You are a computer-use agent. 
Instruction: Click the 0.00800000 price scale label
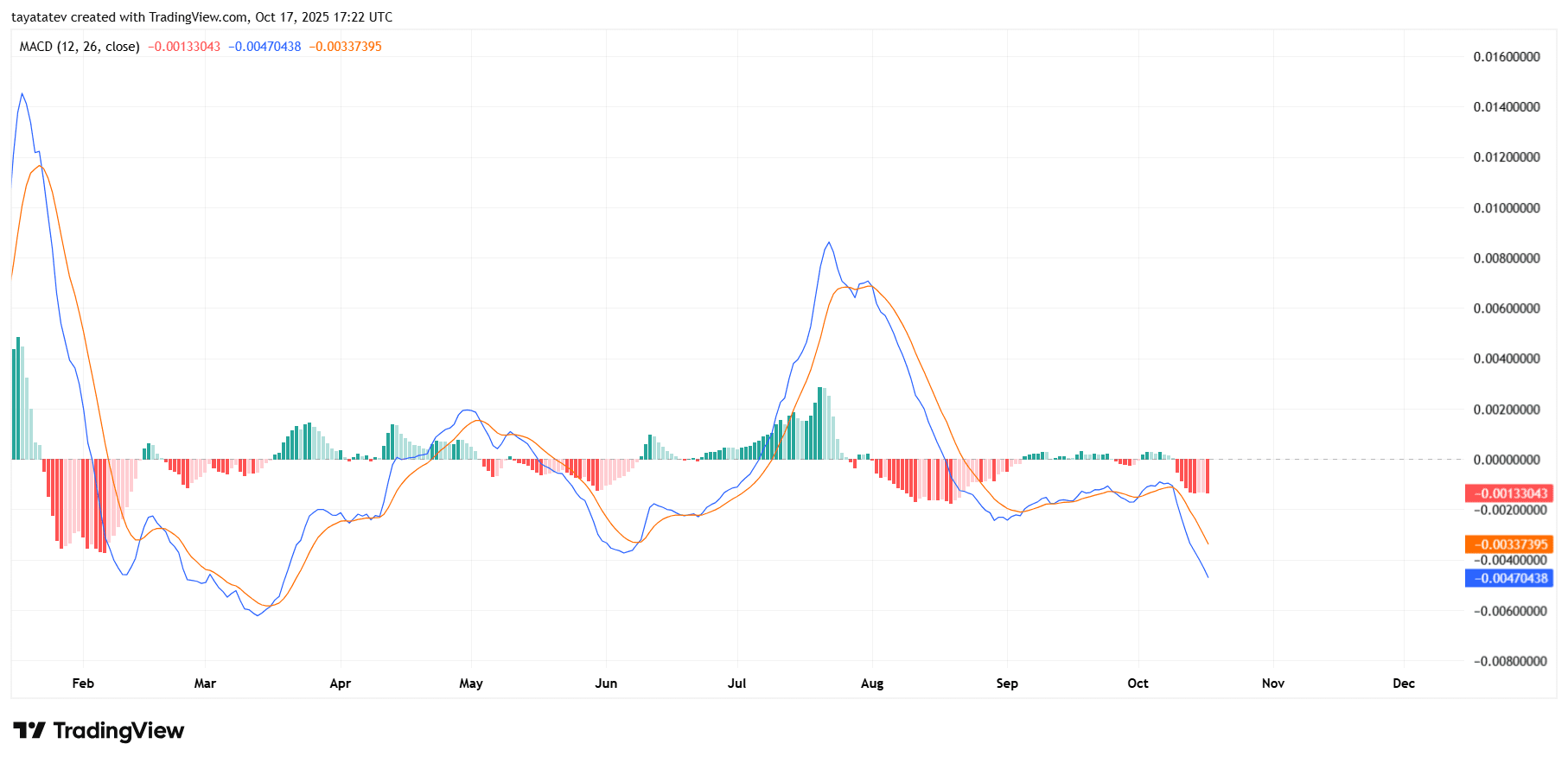click(x=1507, y=258)
